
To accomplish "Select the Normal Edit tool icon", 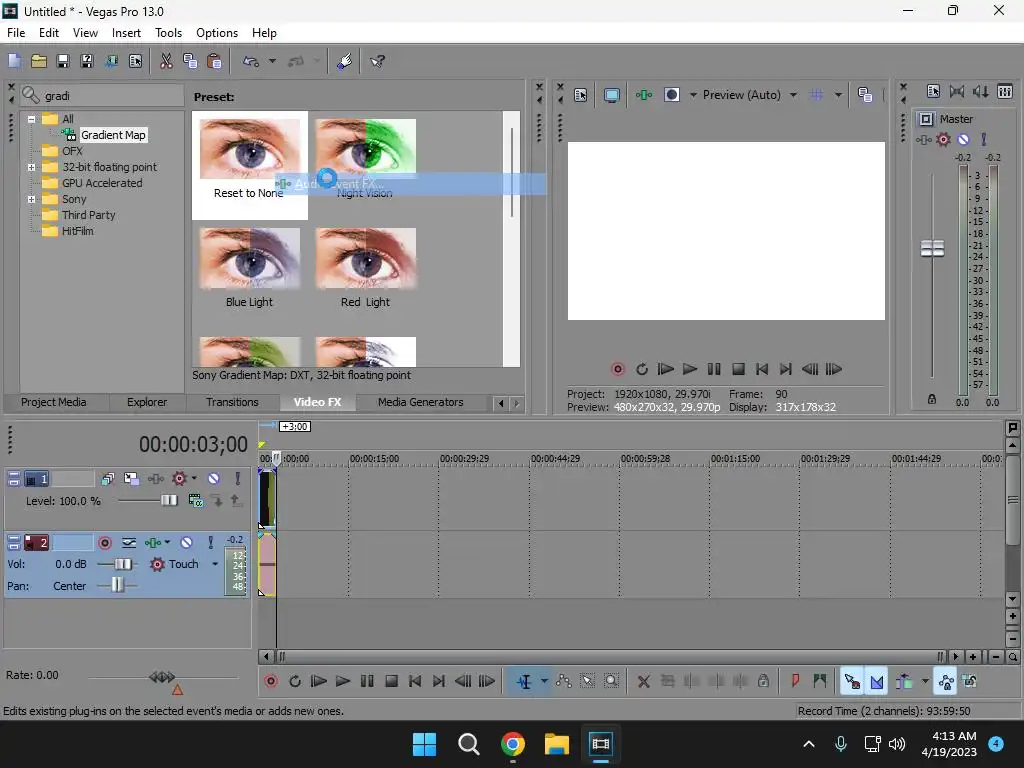I will 524,681.
